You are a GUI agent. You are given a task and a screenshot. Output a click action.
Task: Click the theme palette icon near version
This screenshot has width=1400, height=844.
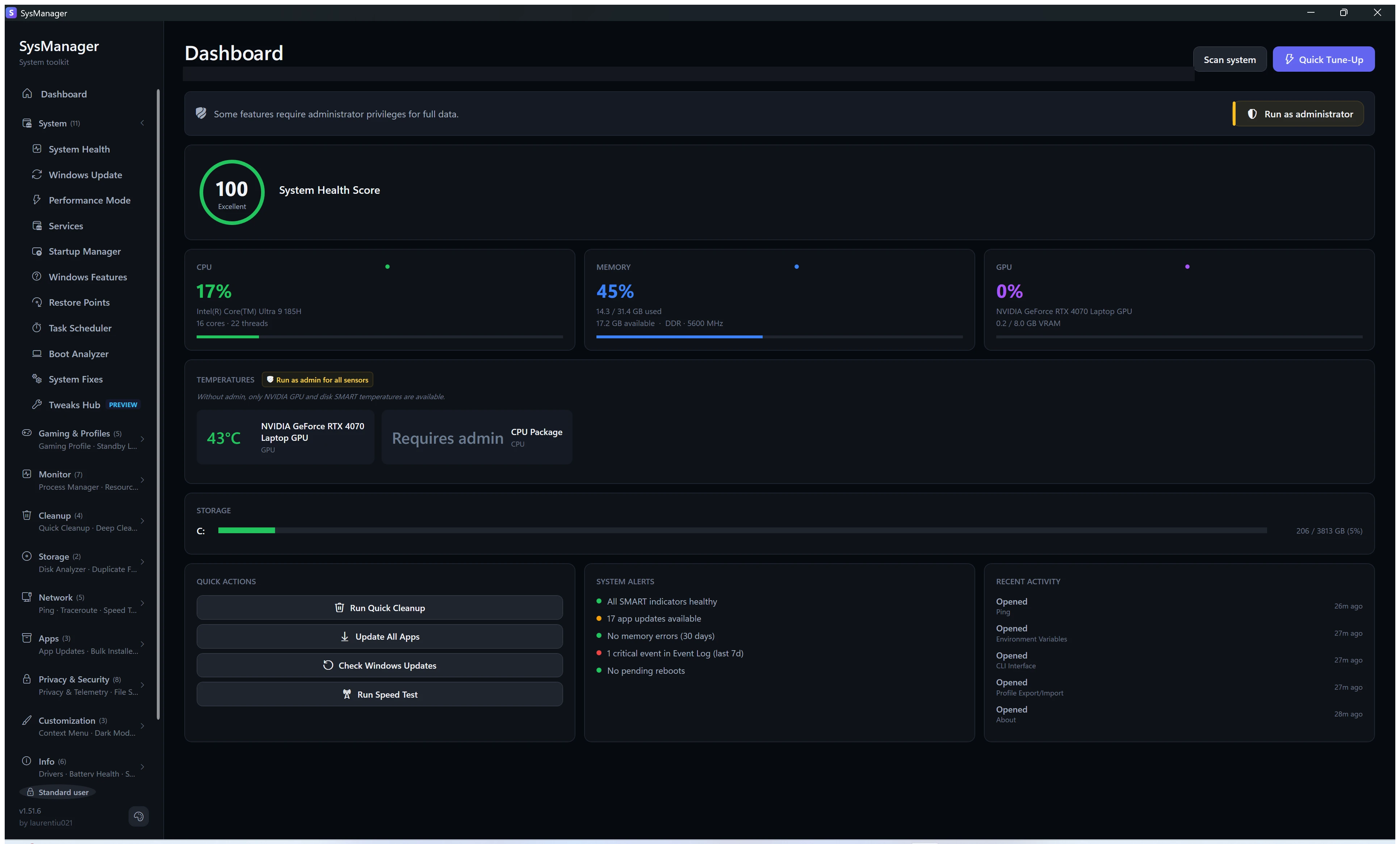pos(139,817)
